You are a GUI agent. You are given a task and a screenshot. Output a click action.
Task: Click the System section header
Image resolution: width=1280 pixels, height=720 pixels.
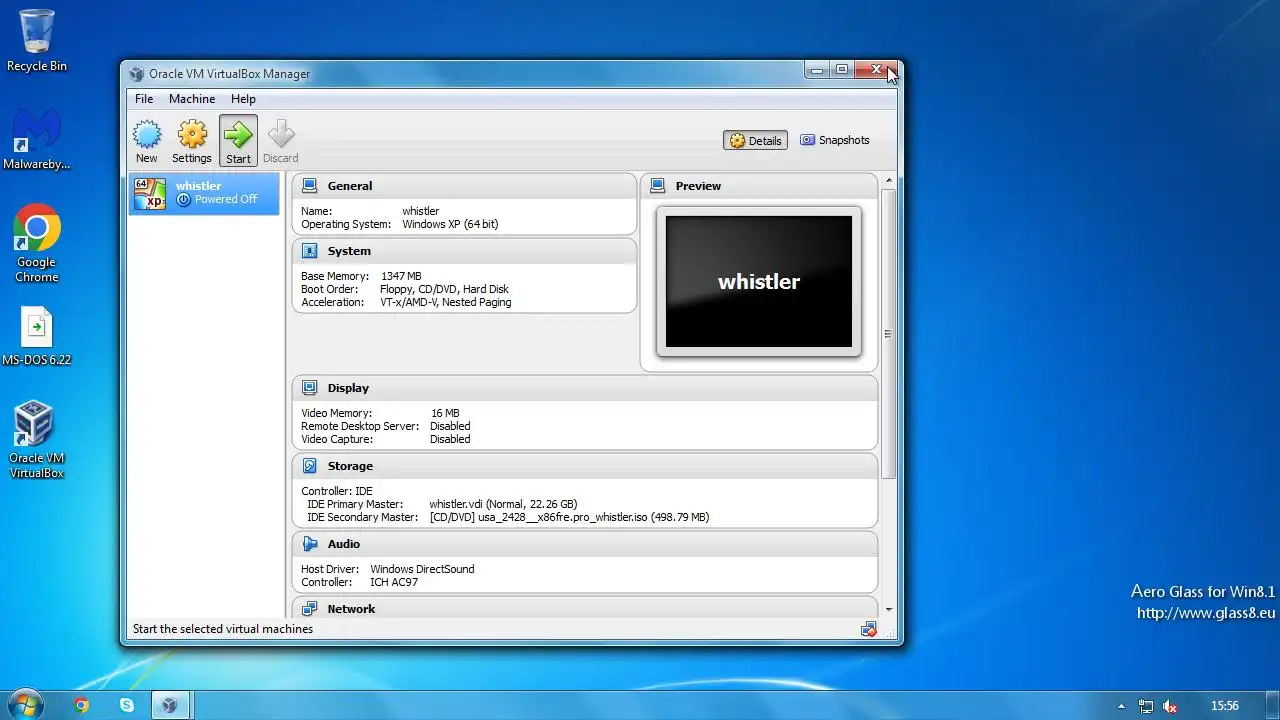(464, 251)
